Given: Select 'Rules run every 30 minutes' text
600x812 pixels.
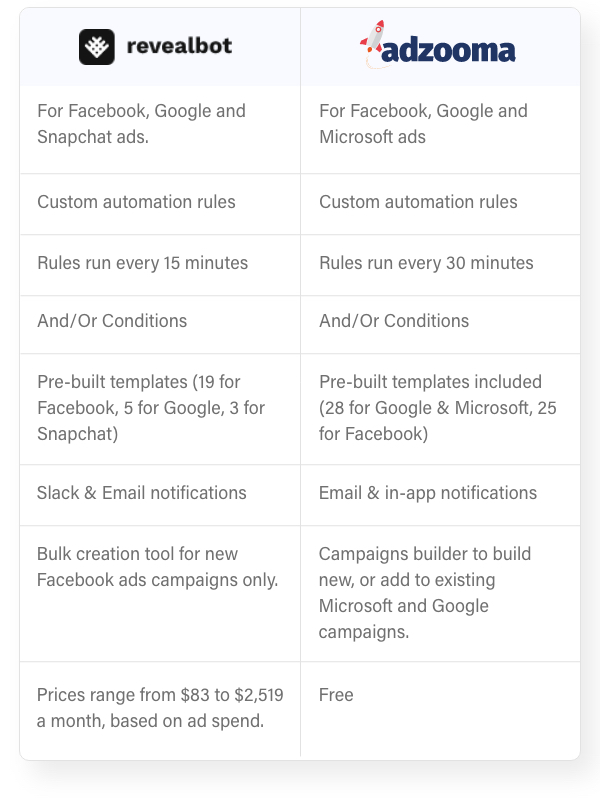Looking at the screenshot, I should click(426, 263).
